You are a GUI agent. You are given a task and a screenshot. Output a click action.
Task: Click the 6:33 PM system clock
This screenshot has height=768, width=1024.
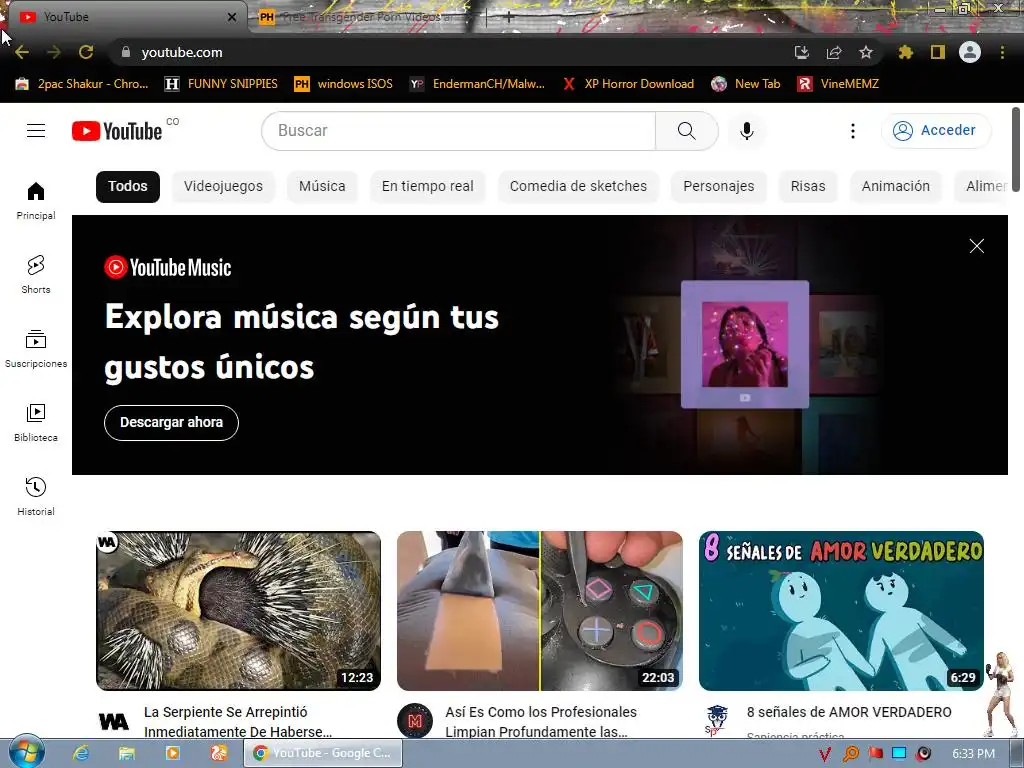pos(973,754)
